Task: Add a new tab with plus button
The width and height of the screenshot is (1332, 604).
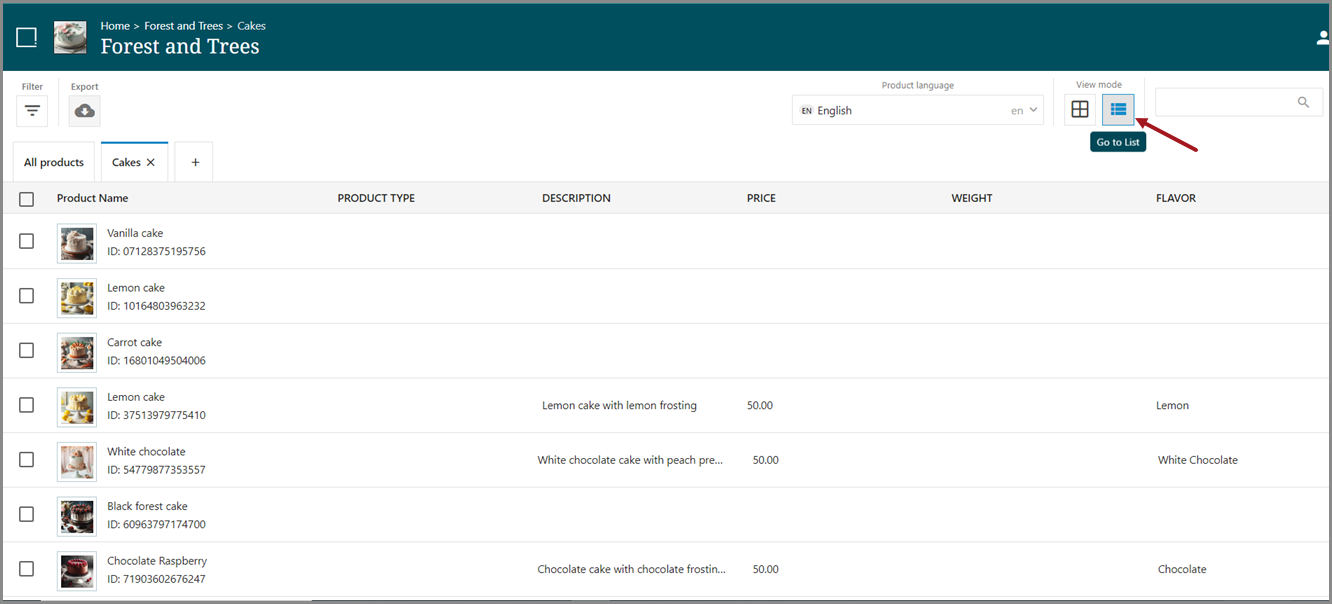Action: tap(195, 162)
